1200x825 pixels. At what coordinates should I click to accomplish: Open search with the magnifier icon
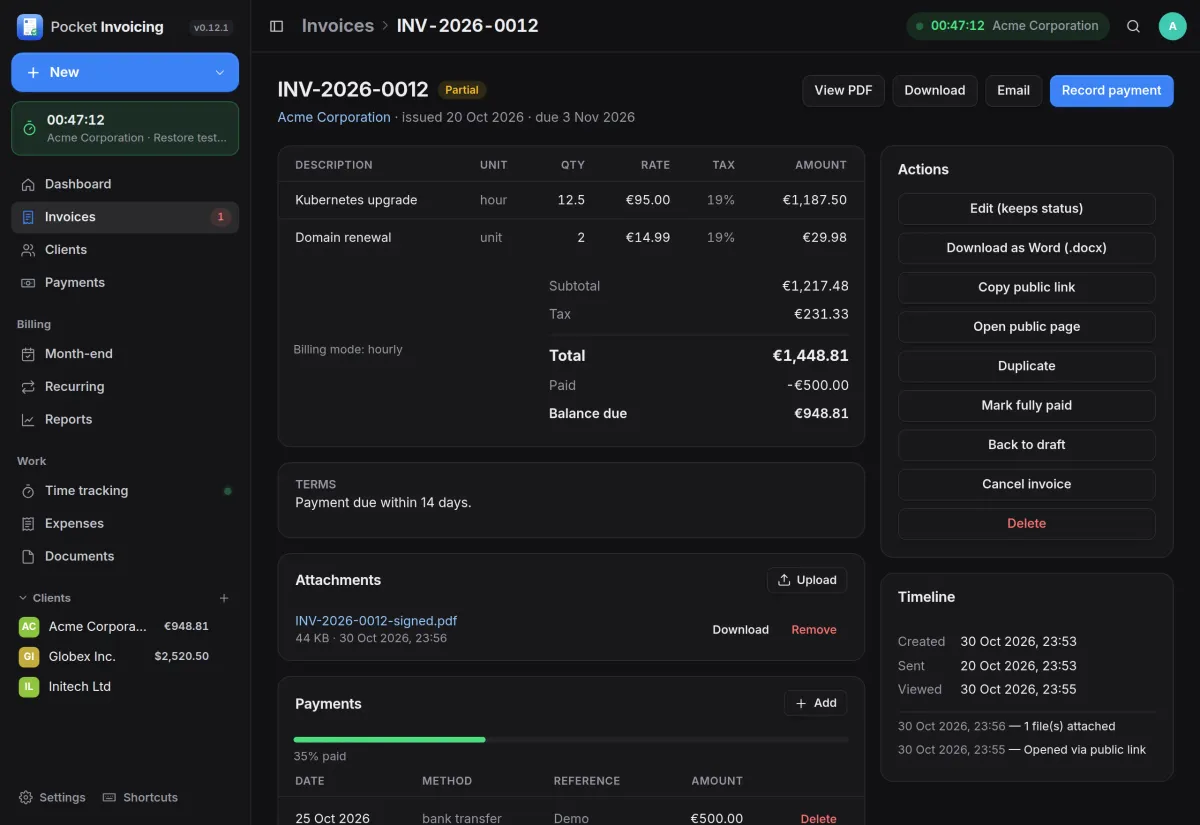tap(1133, 26)
